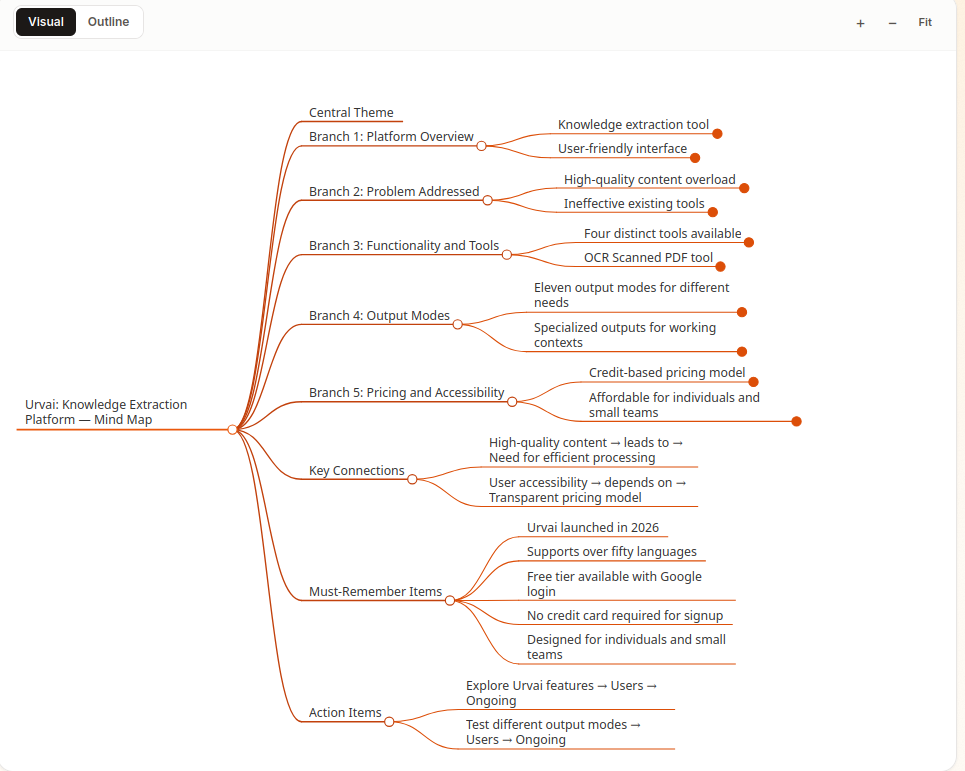Image resolution: width=965 pixels, height=771 pixels.
Task: Collapse Must-Remember Items node circle
Action: (450, 601)
